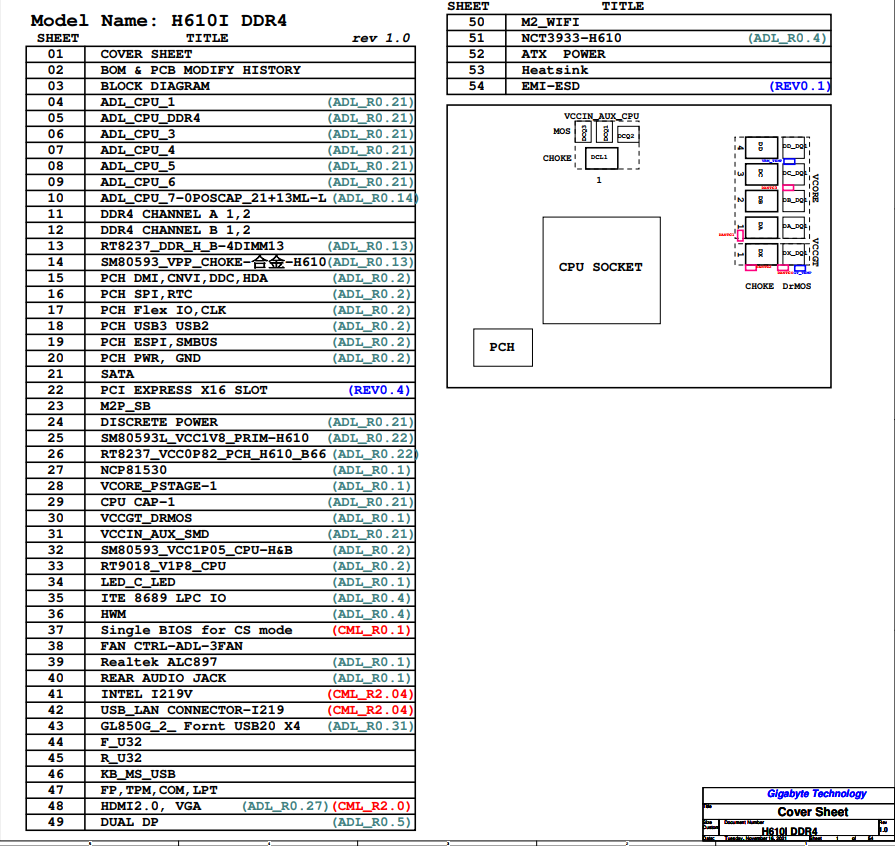Click "RT8237_VCC0P82_PCH_H610_B66" title
Image resolution: width=895 pixels, height=846 pixels.
[x=213, y=454]
